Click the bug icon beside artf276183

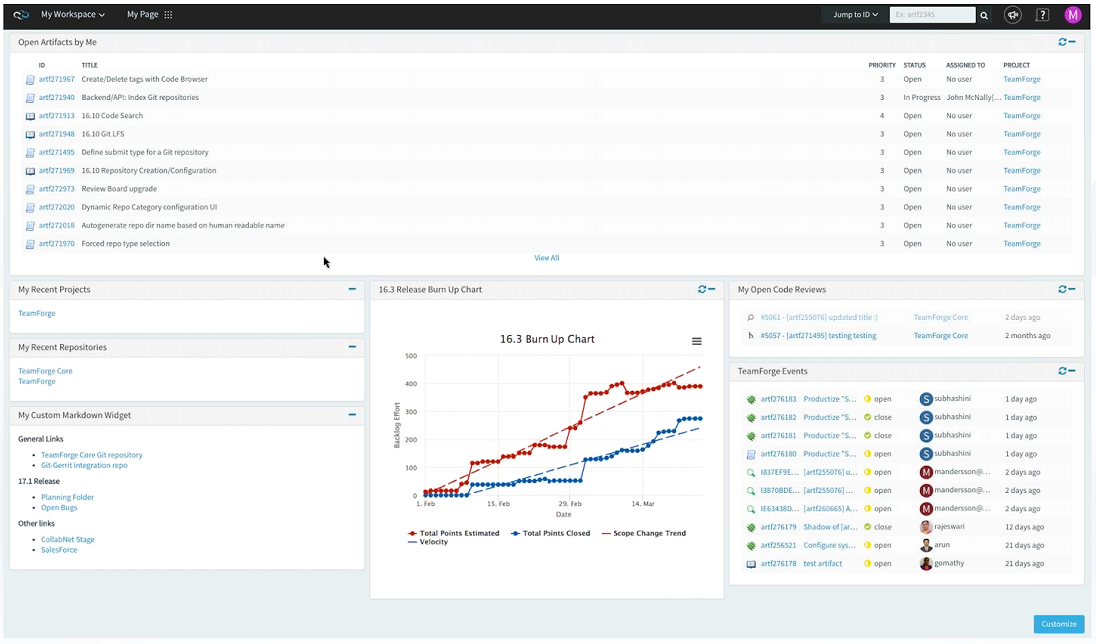point(751,399)
